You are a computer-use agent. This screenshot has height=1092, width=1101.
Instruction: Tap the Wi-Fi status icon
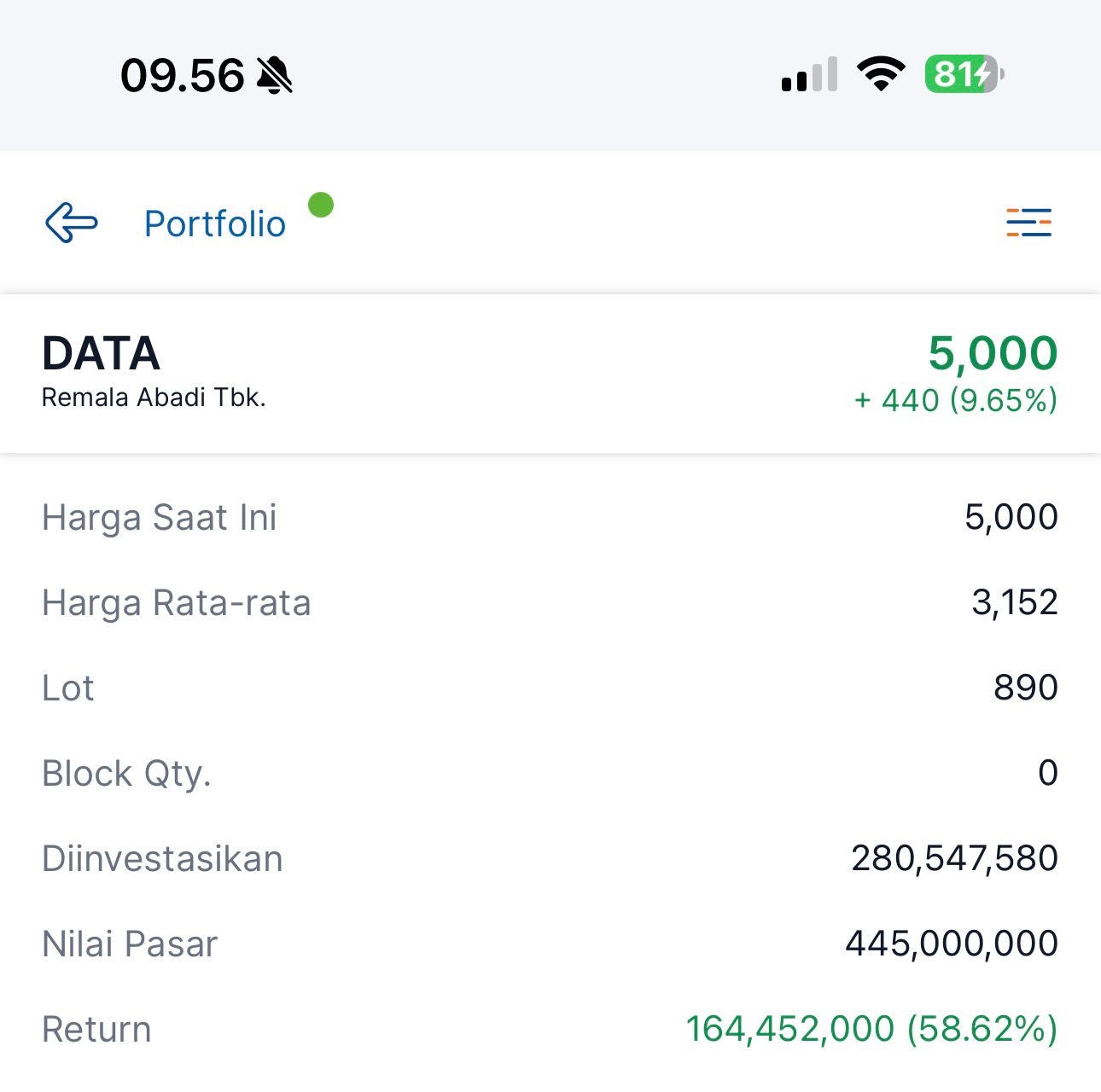point(881,74)
